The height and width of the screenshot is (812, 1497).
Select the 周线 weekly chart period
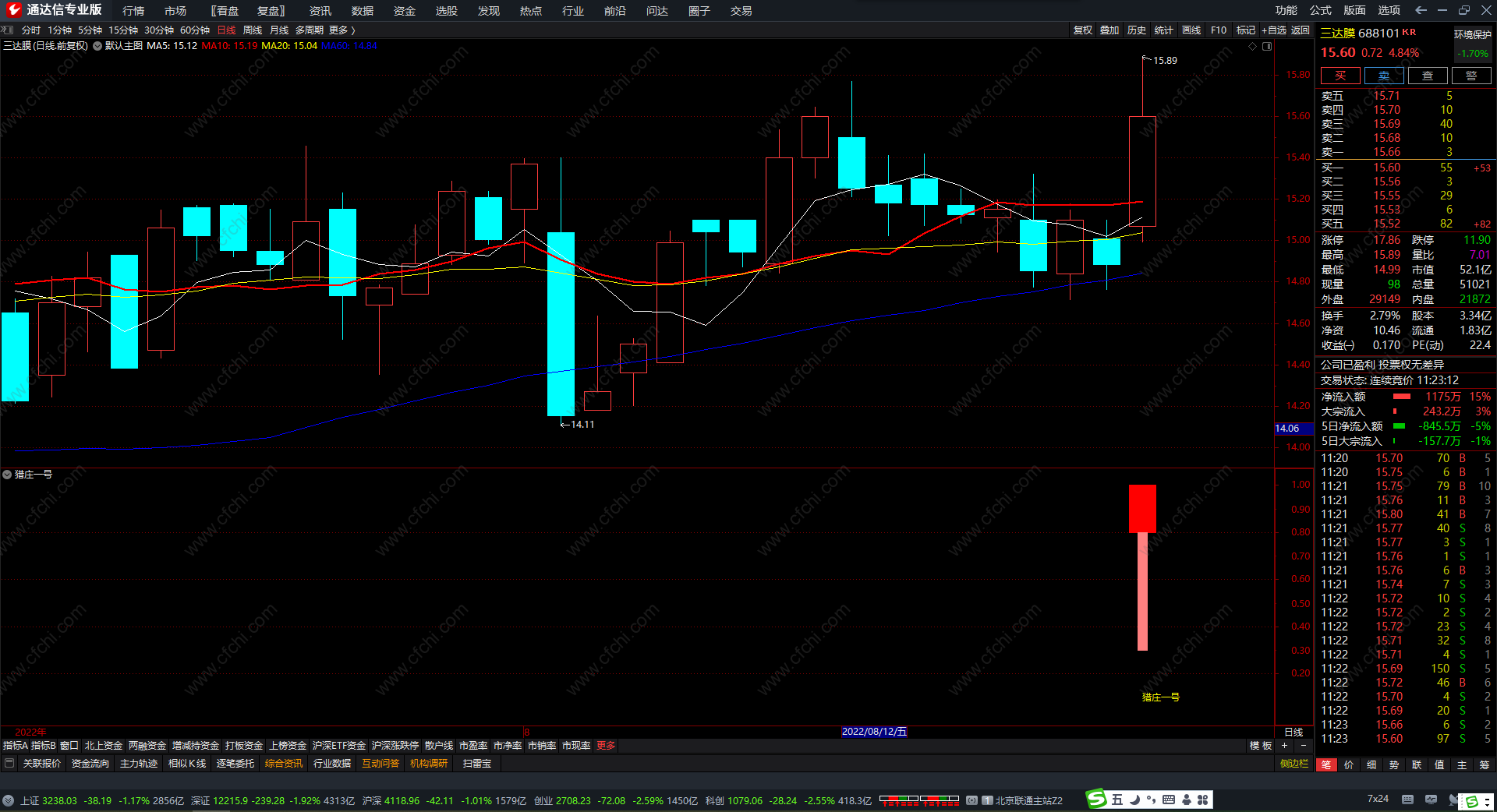pos(253,30)
